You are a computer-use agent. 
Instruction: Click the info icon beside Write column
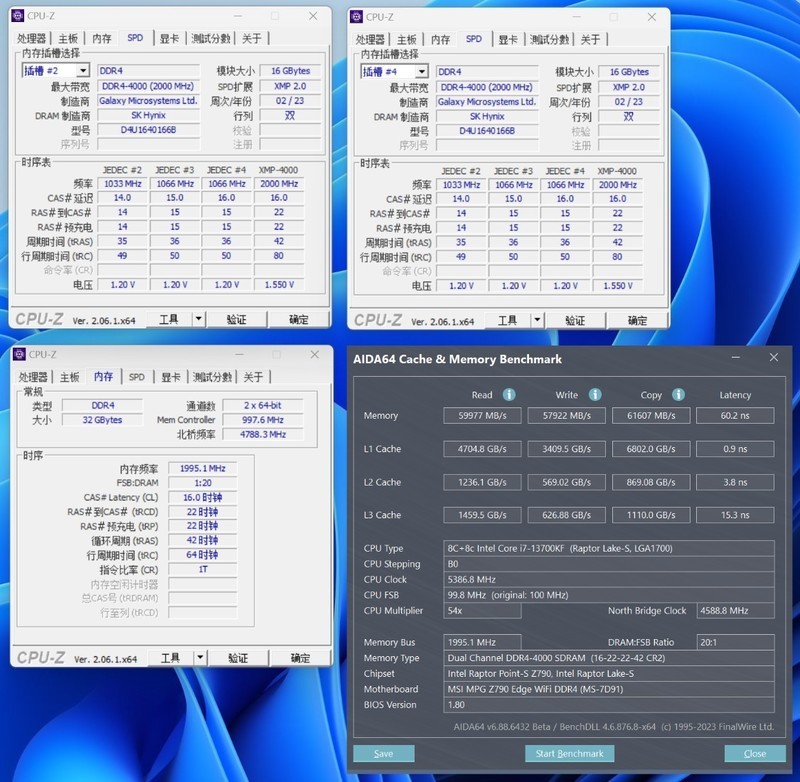click(595, 395)
